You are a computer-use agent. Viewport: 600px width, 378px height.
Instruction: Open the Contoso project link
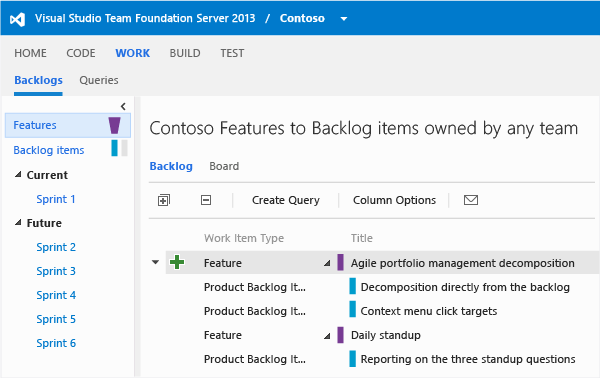[x=302, y=18]
